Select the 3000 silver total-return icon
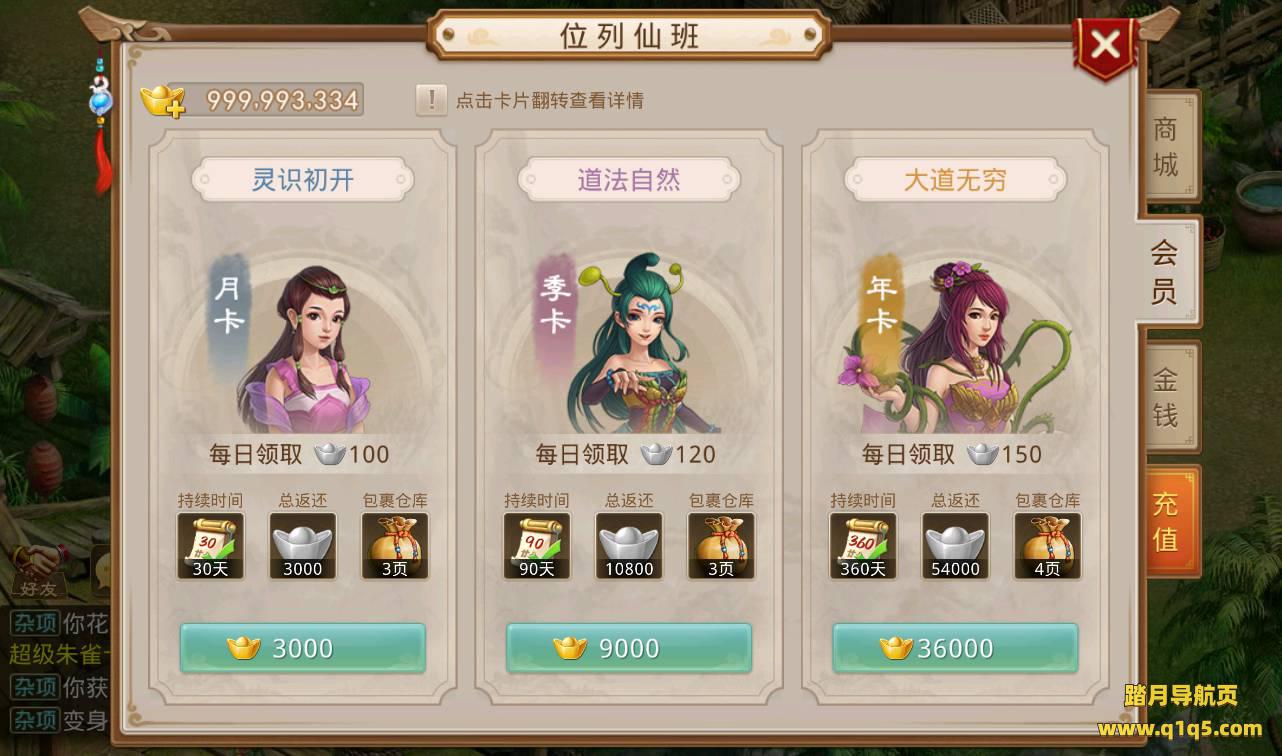The image size is (1282, 756). tap(303, 546)
